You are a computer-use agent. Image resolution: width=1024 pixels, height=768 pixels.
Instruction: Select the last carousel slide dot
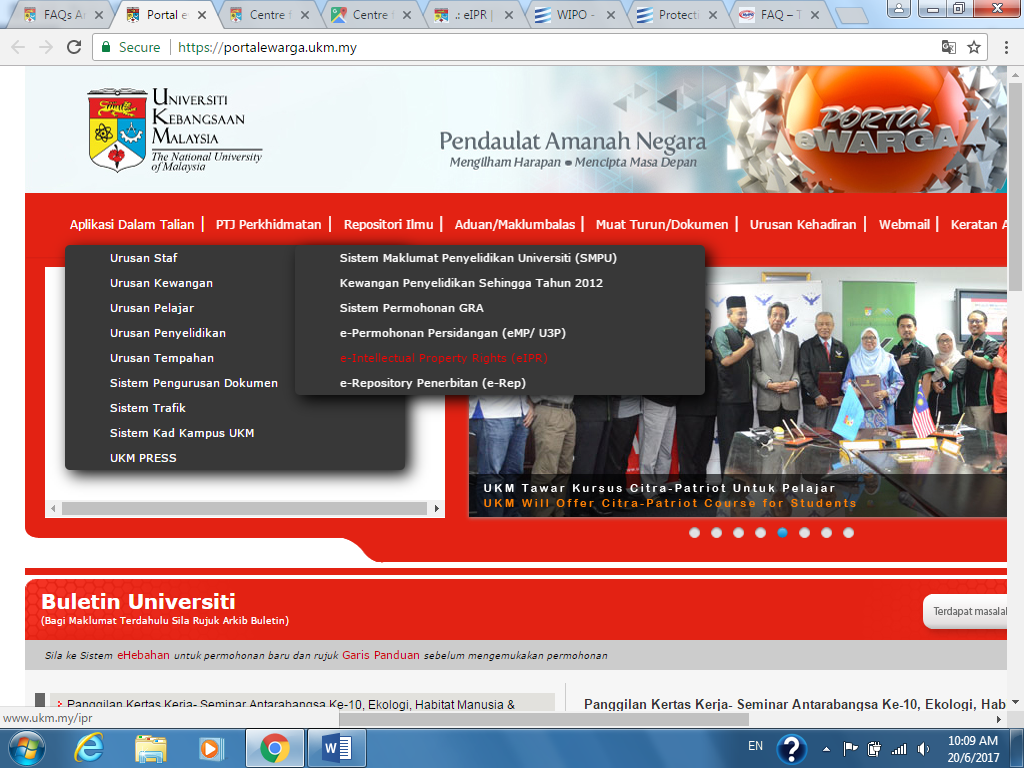(x=848, y=533)
